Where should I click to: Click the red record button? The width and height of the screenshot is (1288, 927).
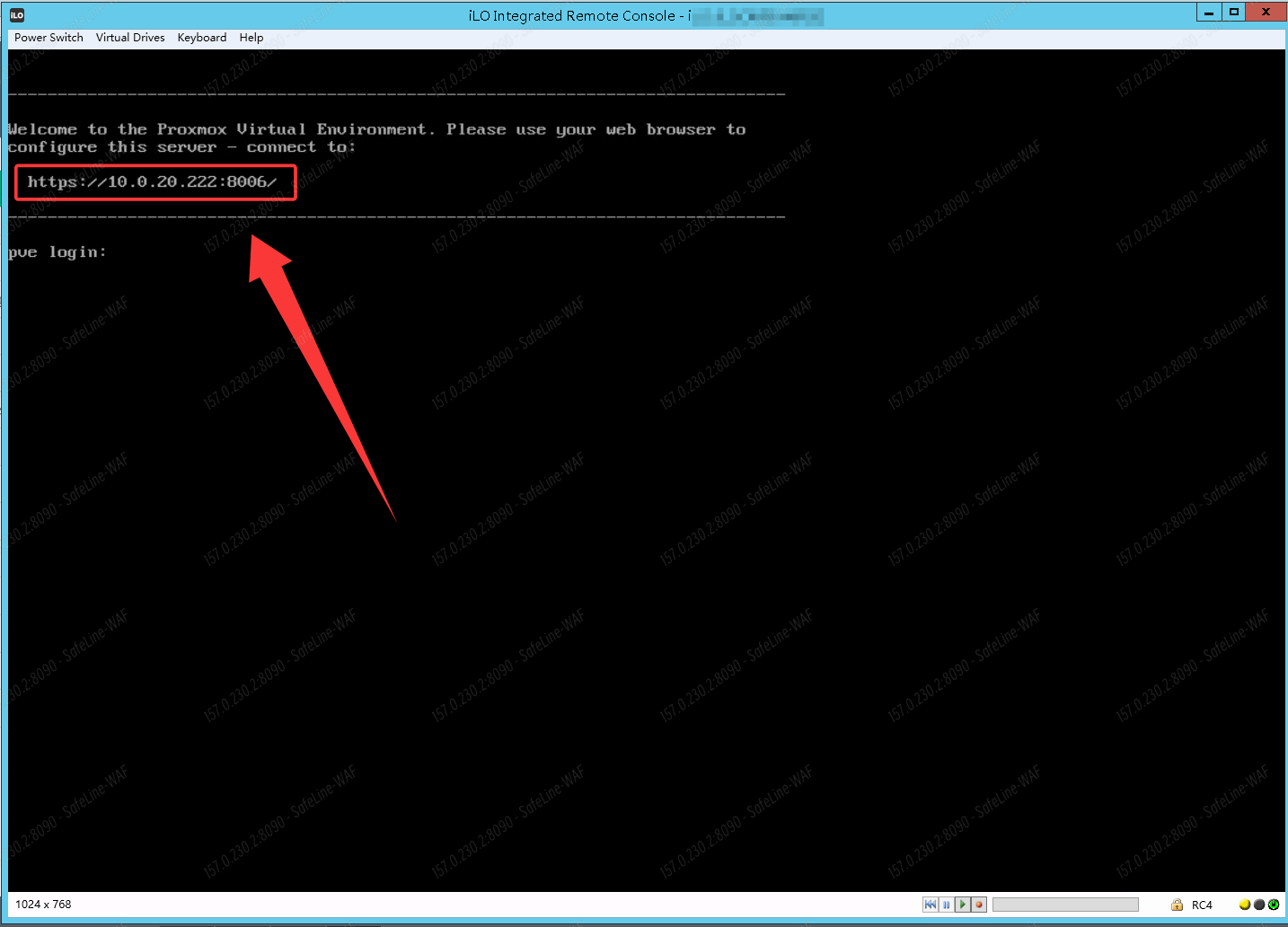coord(979,905)
